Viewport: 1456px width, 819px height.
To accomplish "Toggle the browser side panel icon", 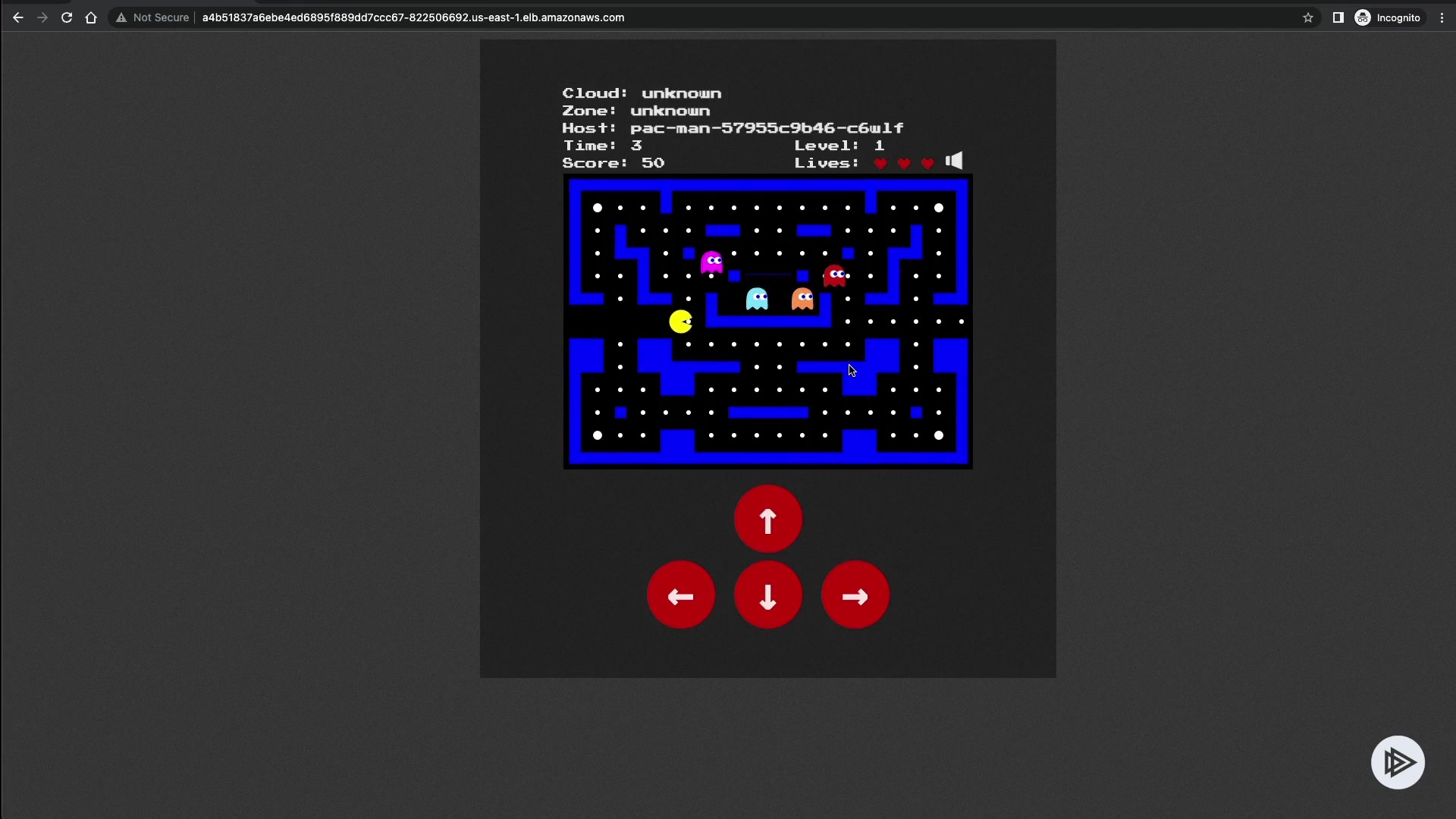I will pos(1338,17).
